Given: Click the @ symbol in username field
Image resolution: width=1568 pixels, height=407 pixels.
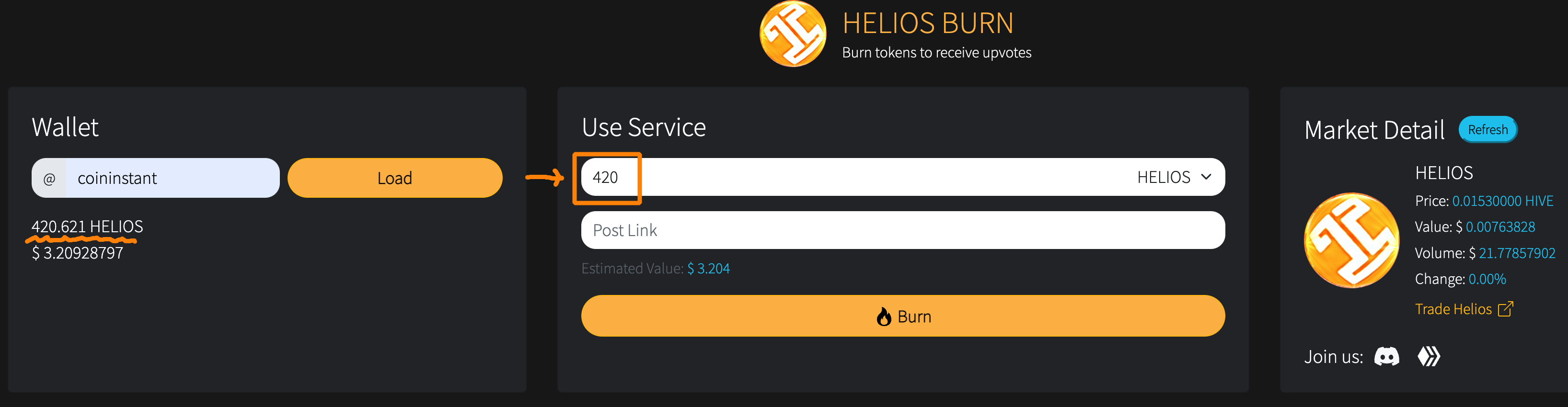Looking at the screenshot, I should [49, 178].
